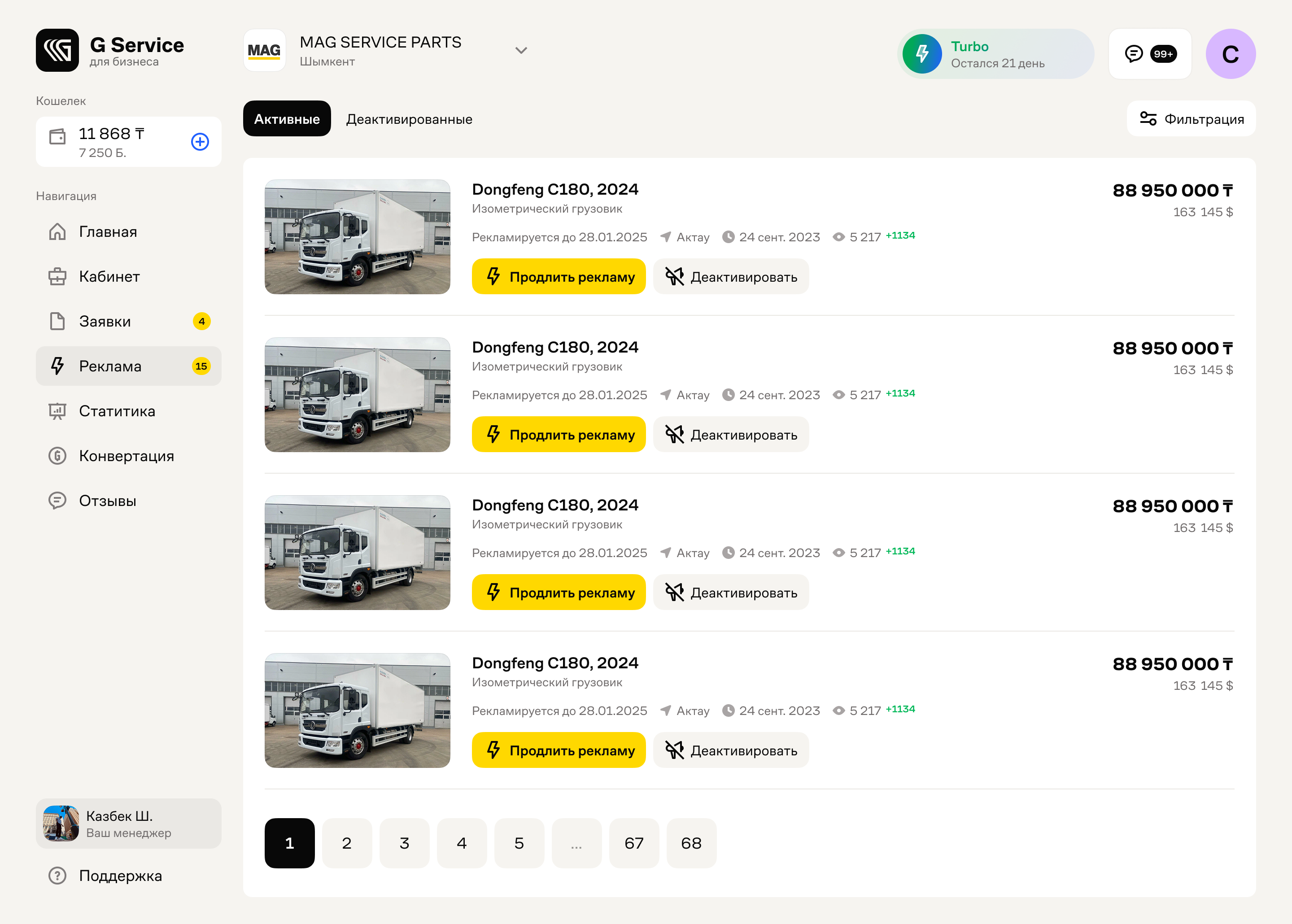The height and width of the screenshot is (924, 1292).
Task: Switch to the Деактивированные tab
Action: pos(409,119)
